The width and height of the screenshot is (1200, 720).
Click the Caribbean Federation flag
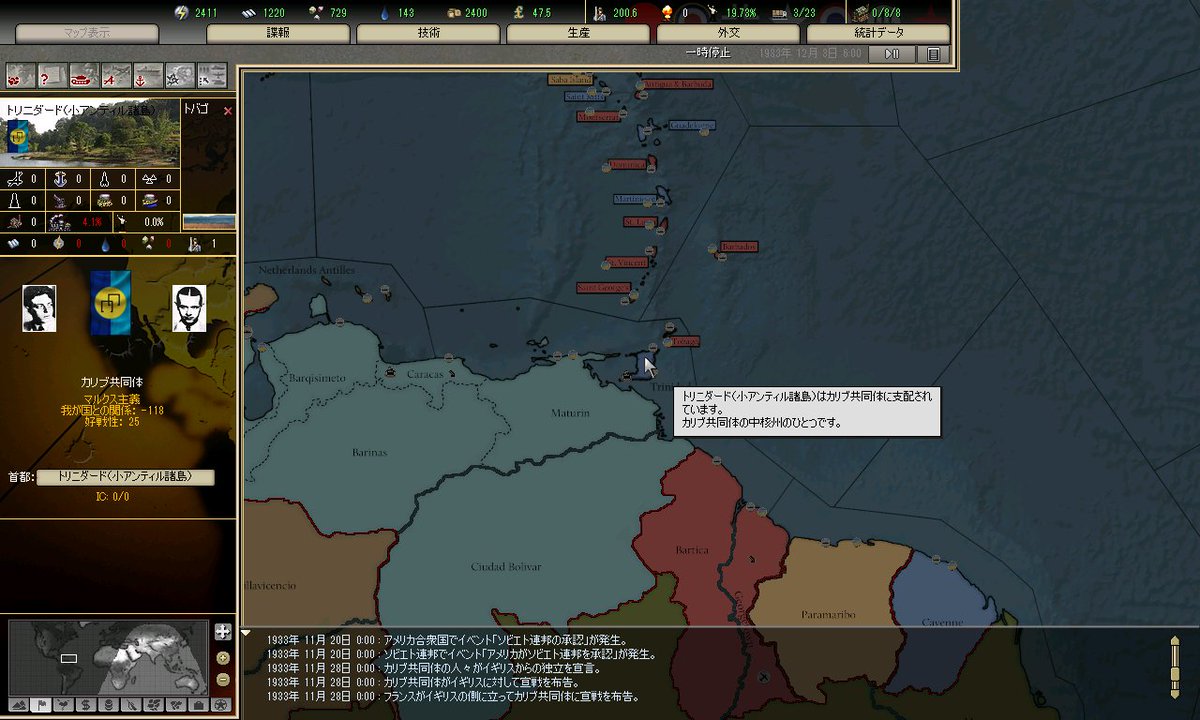[111, 304]
